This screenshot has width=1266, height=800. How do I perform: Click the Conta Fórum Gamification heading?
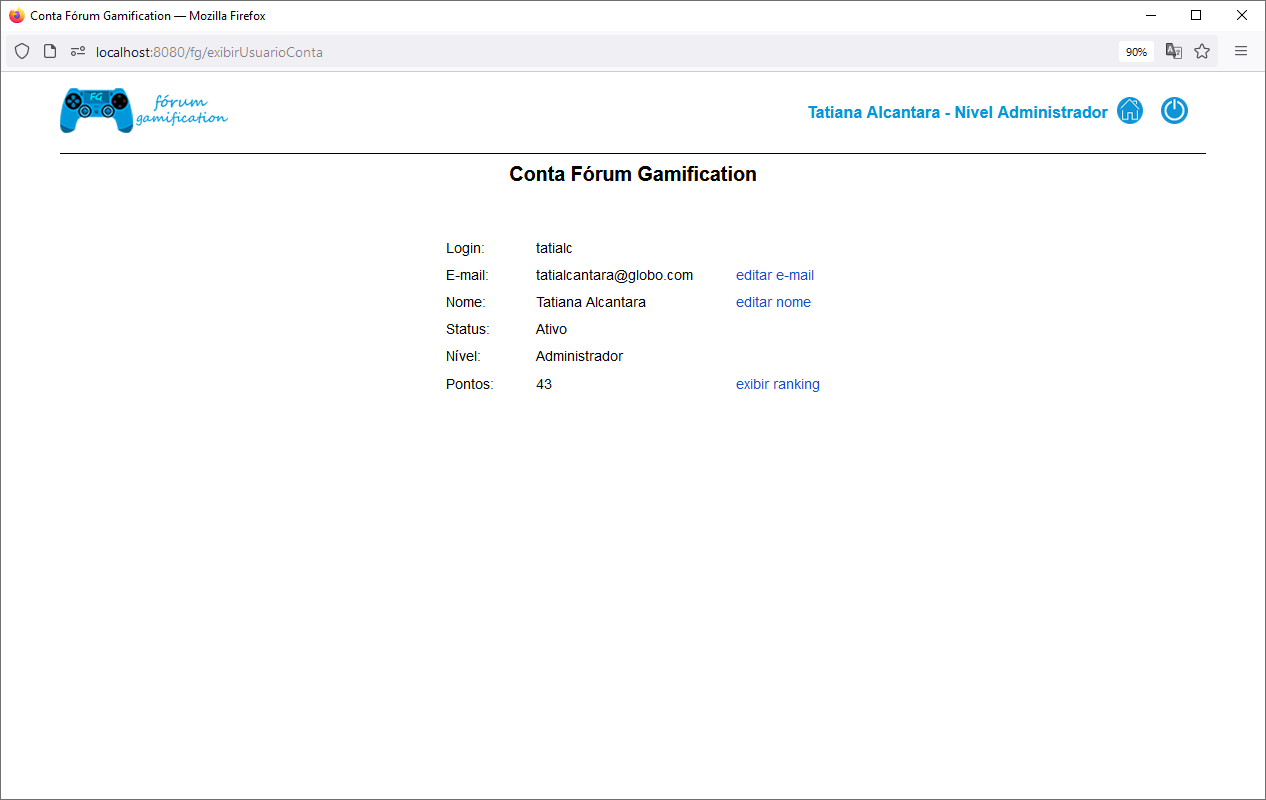(633, 174)
